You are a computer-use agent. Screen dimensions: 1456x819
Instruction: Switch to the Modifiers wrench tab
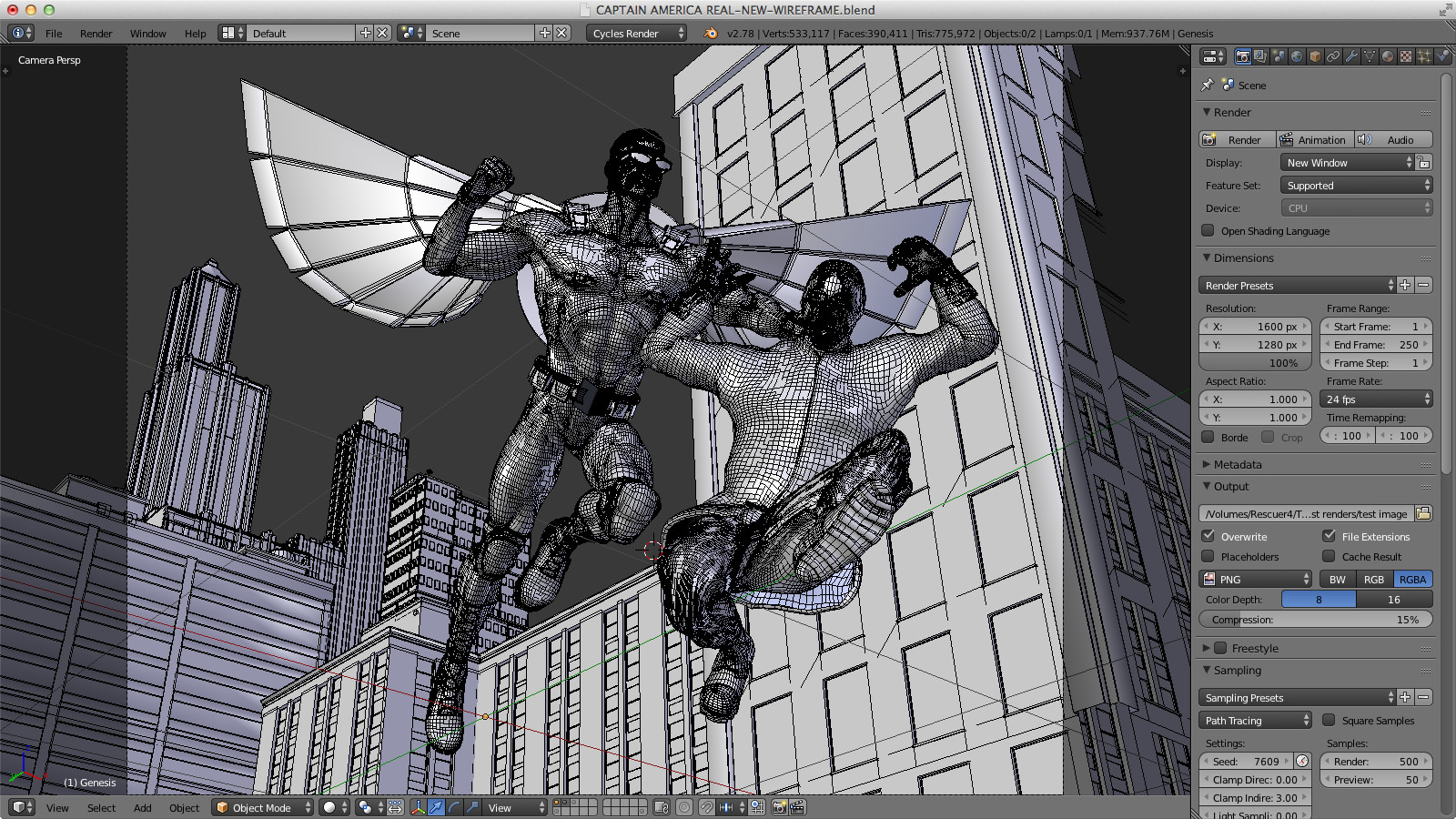click(1351, 56)
